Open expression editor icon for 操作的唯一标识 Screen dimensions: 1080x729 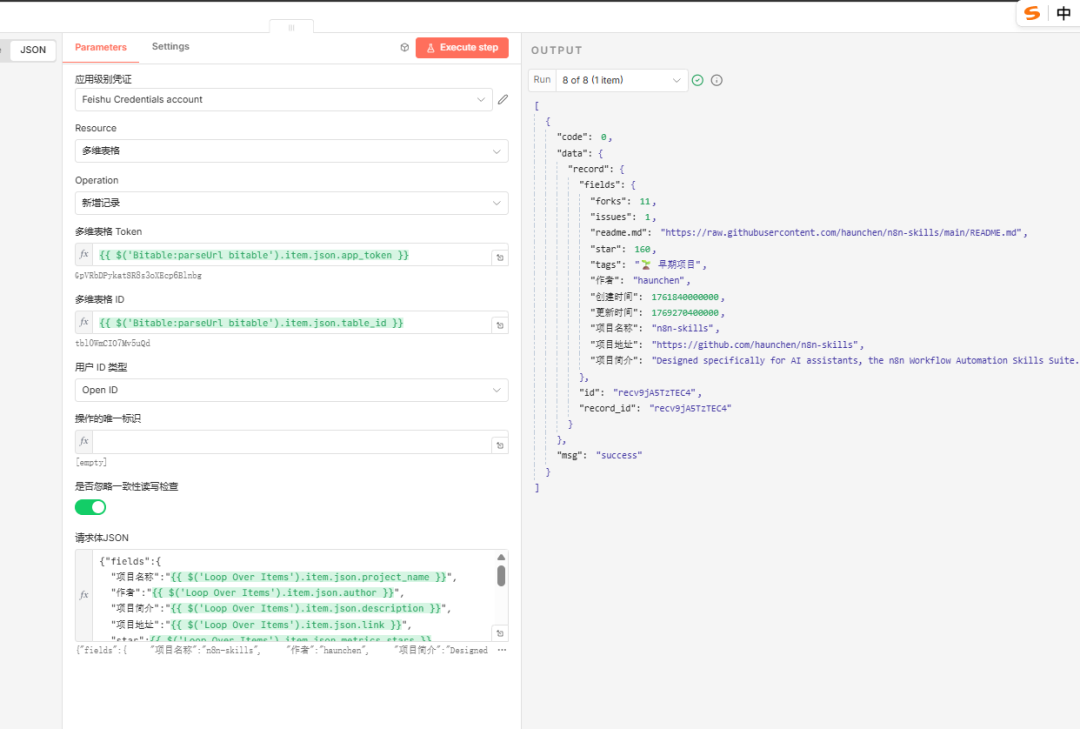click(498, 445)
